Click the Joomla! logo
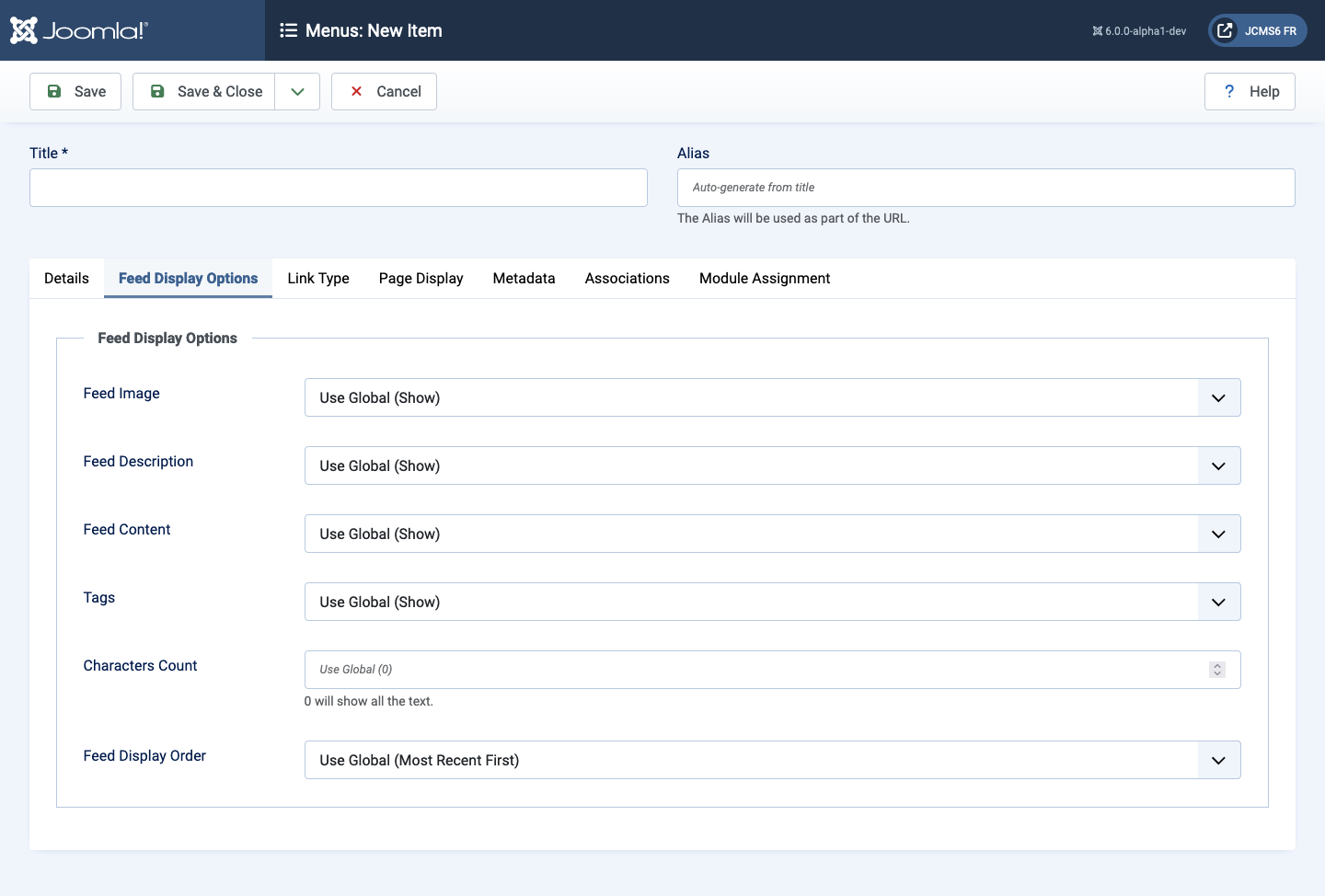This screenshot has height=896, width=1325. pos(79,30)
